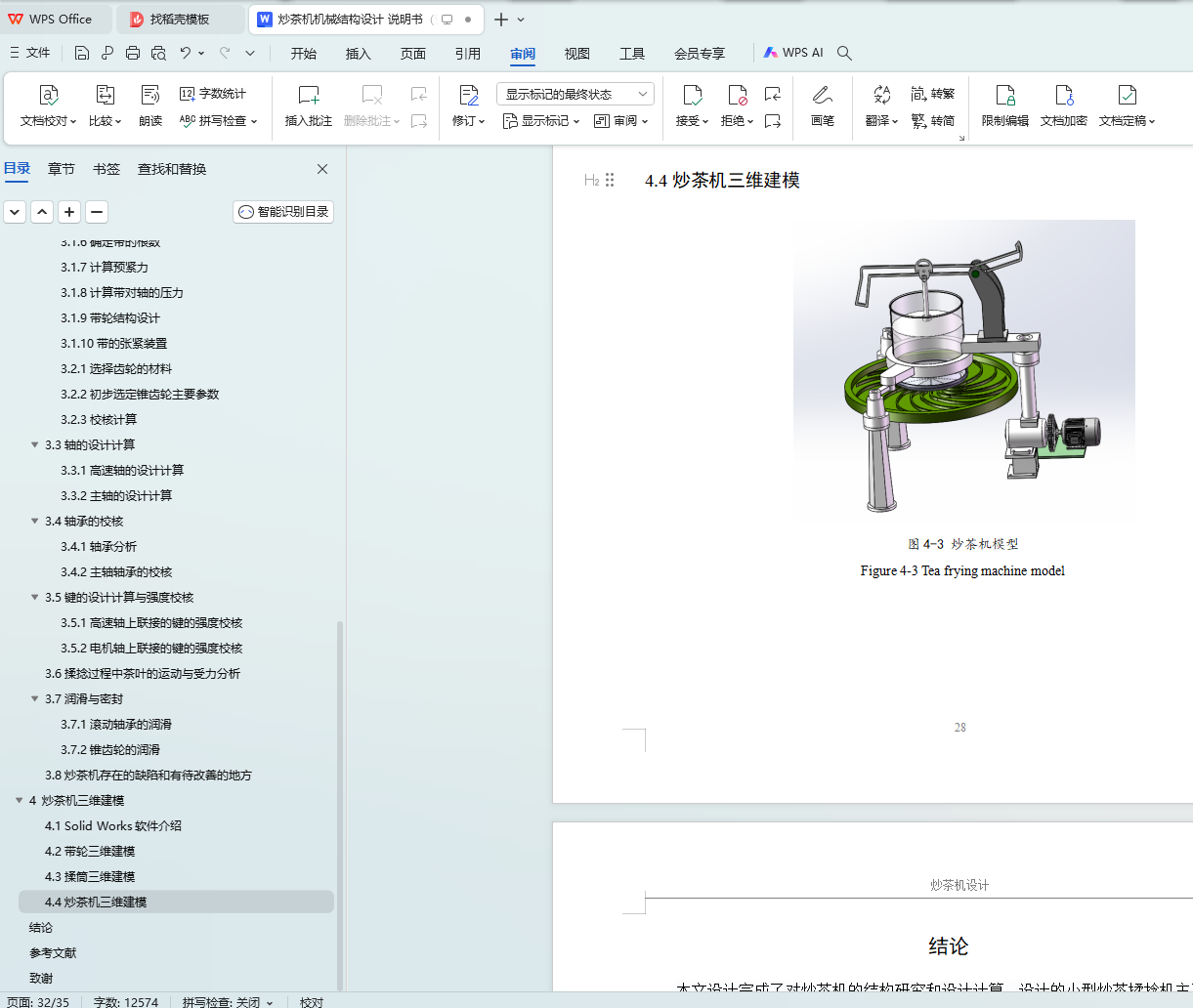Viewport: 1193px width, 1008px height.
Task: Click the Track Changes (修订) icon
Action: click(469, 95)
